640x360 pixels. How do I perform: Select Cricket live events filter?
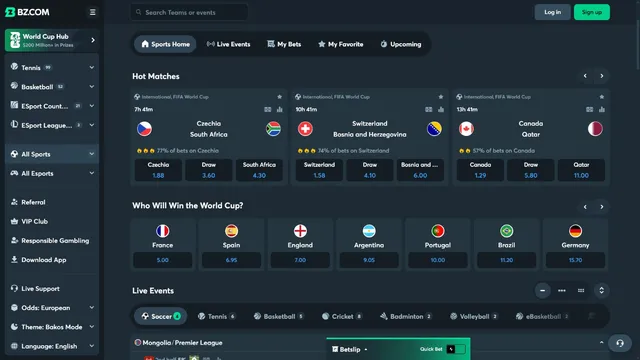click(x=342, y=316)
